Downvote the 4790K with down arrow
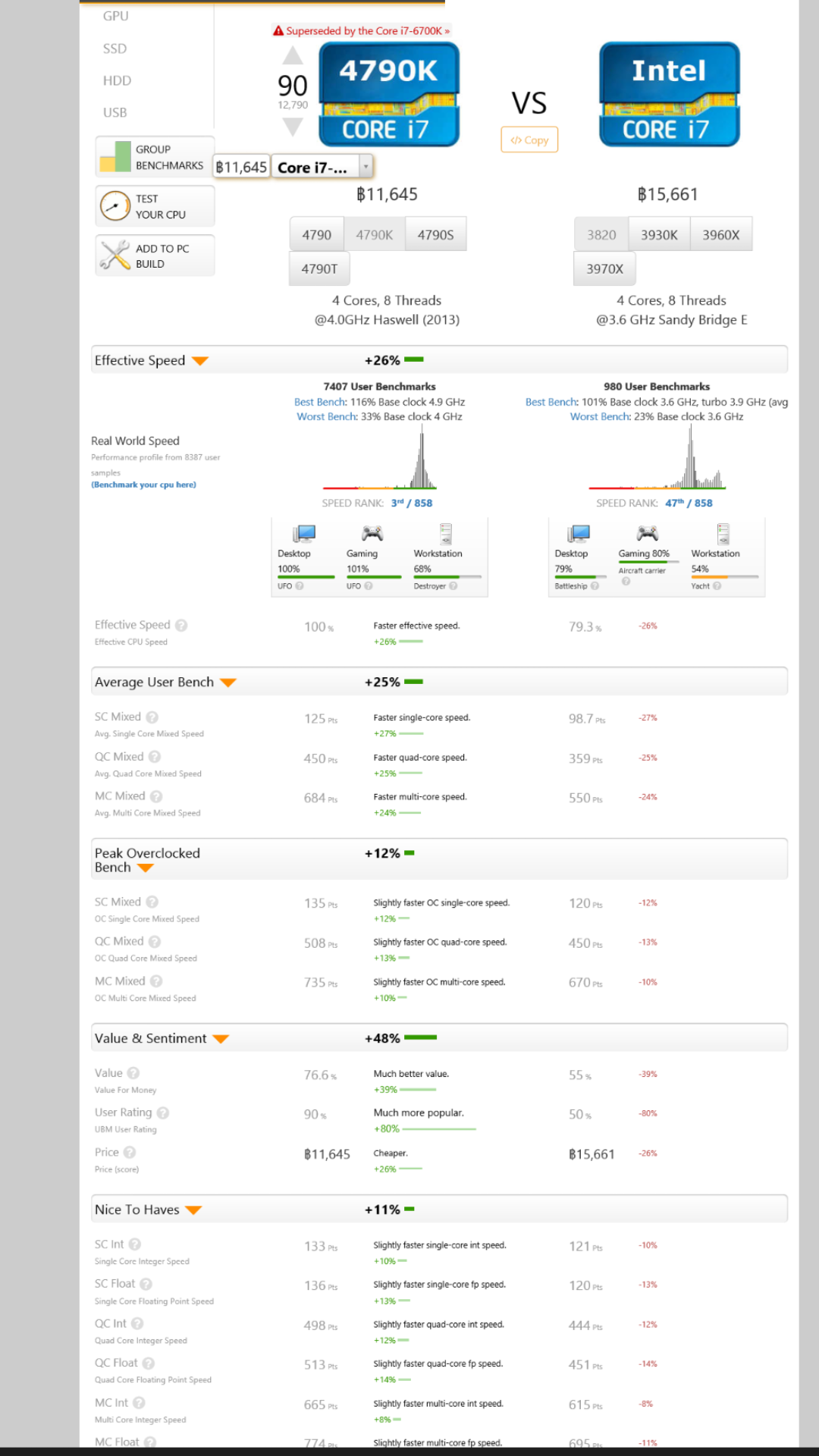The height and width of the screenshot is (1456, 819). click(x=293, y=127)
